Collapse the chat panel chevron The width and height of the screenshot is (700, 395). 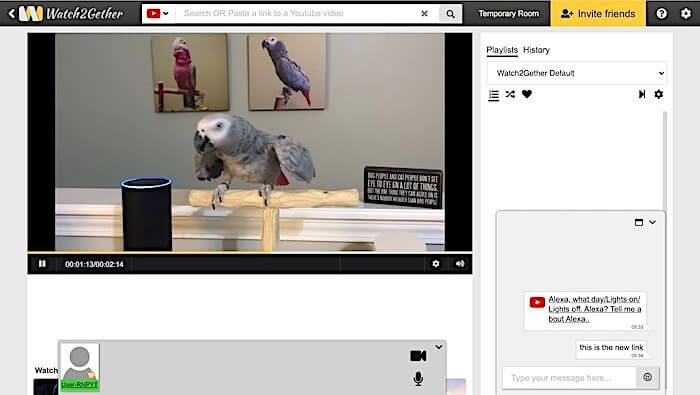tap(652, 222)
